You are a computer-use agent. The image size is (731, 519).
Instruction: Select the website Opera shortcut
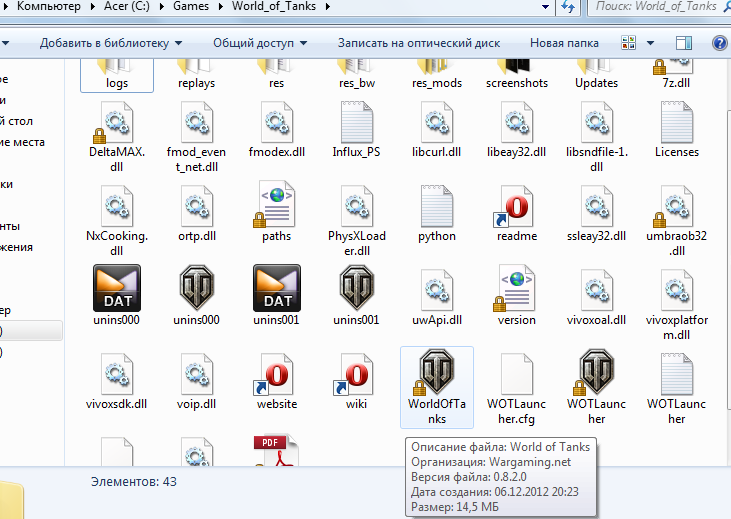[x=276, y=382]
